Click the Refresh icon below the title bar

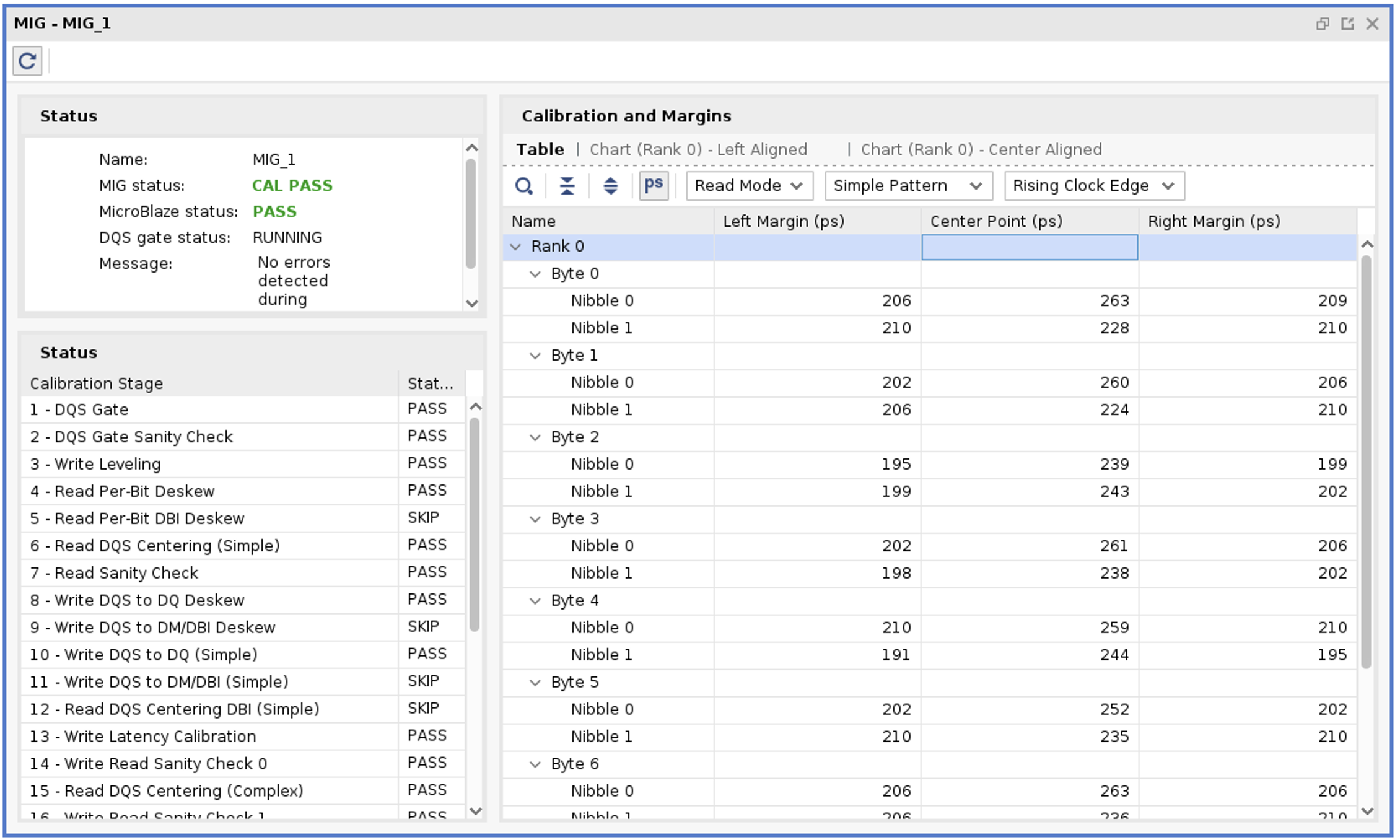27,62
